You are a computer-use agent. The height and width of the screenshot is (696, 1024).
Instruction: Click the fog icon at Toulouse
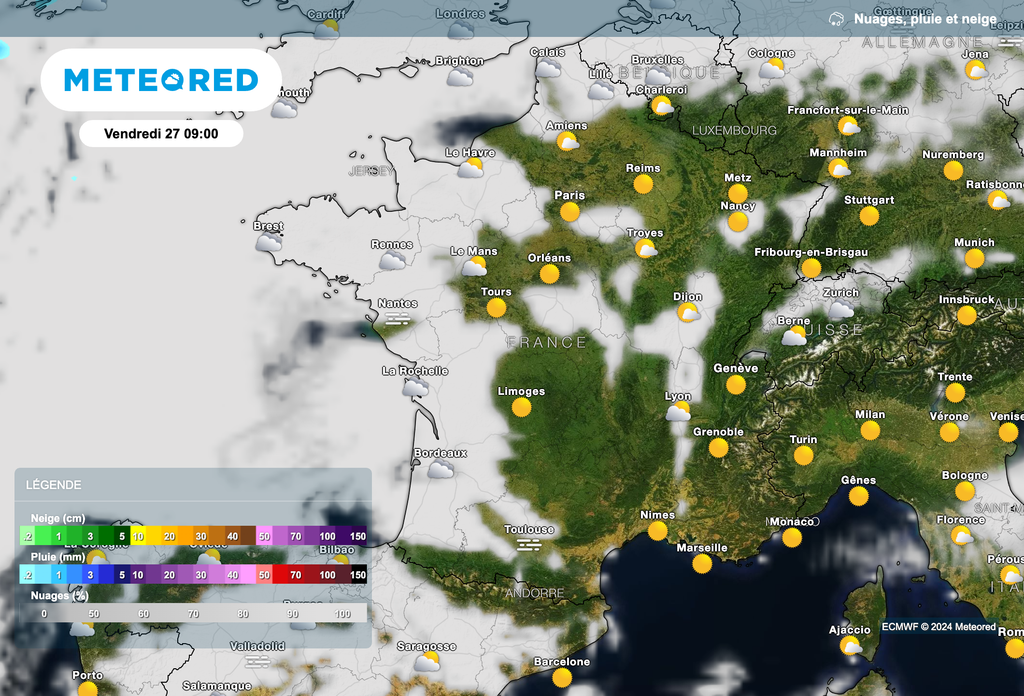click(x=529, y=545)
